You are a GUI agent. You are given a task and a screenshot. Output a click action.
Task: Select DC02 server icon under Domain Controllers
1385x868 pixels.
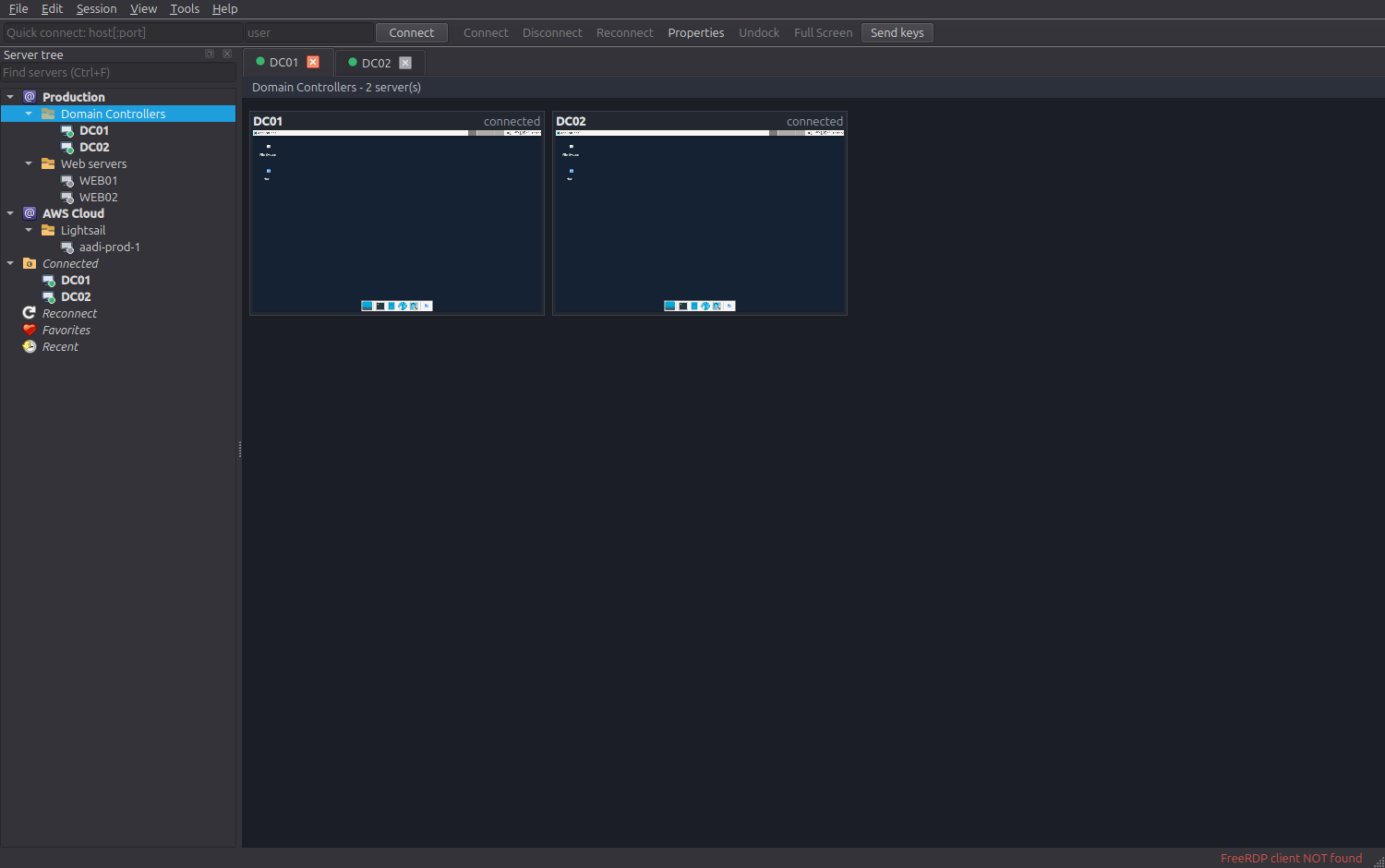coord(66,147)
